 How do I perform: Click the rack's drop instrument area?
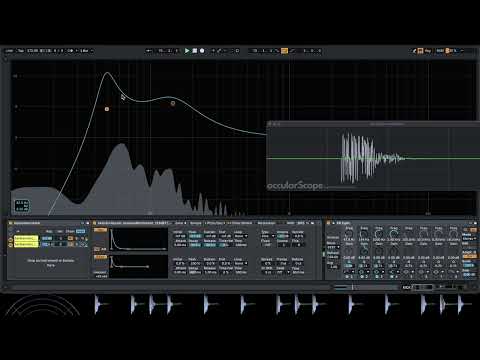pyautogui.click(x=51, y=263)
